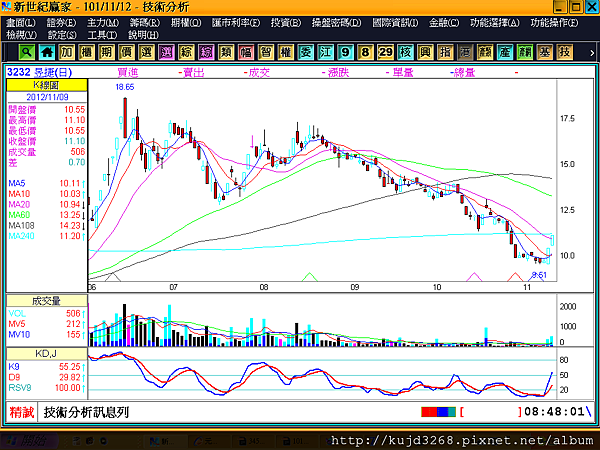The width and height of the screenshot is (600, 450).
Task: Click the MA20 moving average label
Action: coord(19,204)
